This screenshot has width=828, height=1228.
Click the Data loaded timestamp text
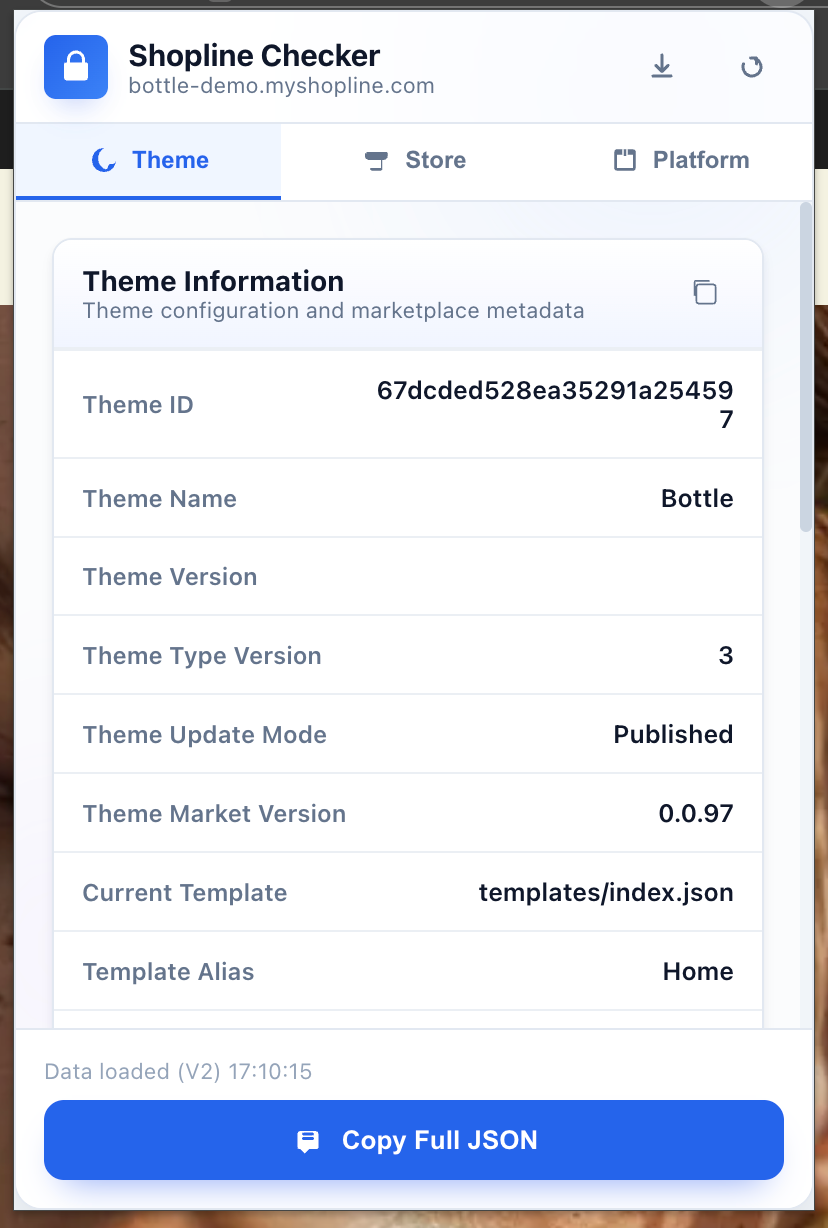[178, 1071]
